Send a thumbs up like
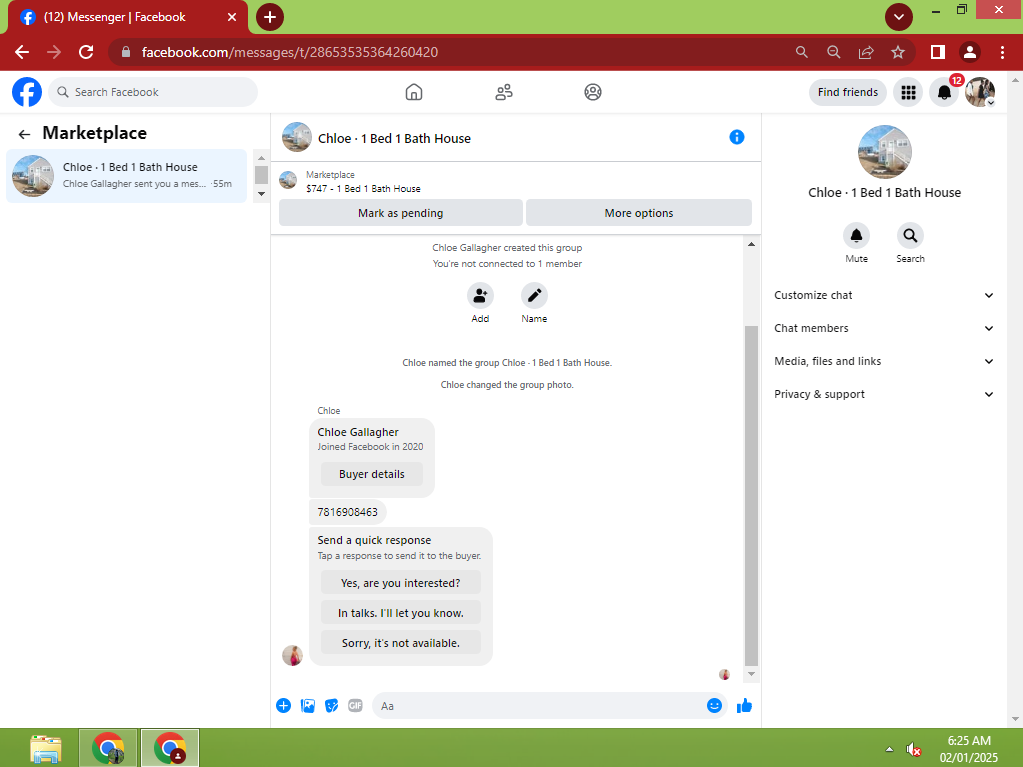 point(744,706)
